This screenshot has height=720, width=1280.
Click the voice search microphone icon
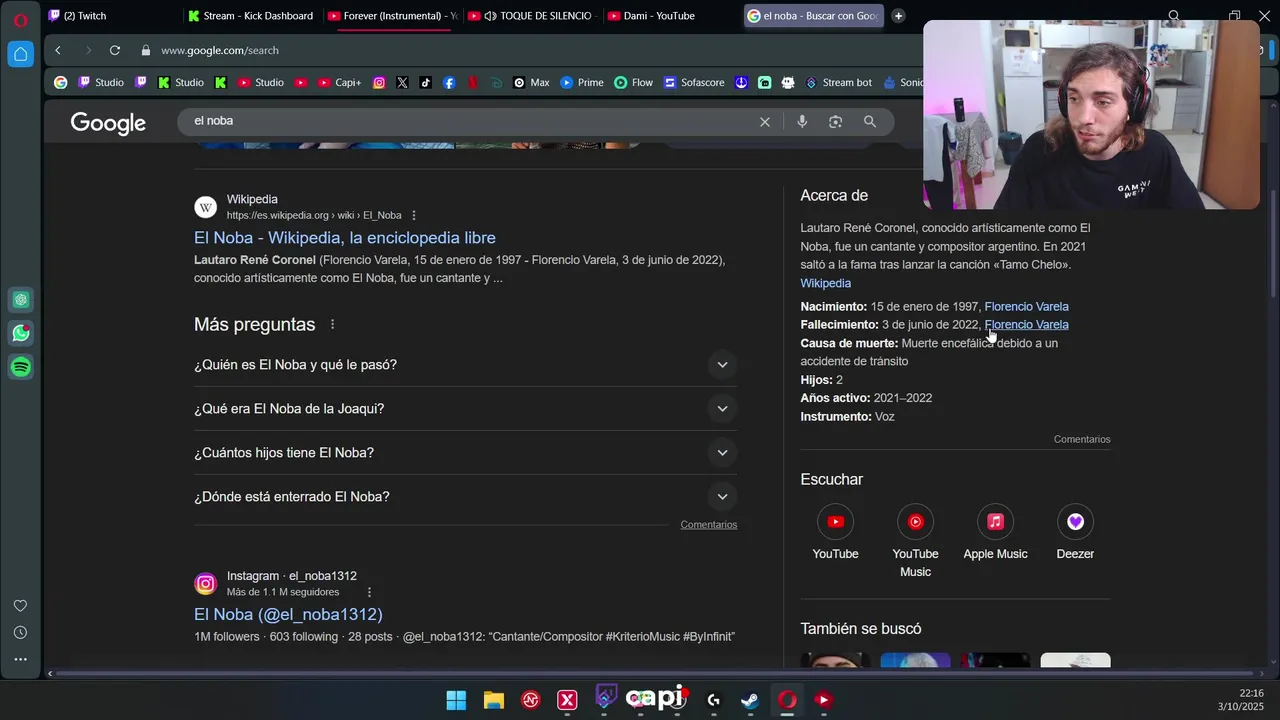(802, 121)
